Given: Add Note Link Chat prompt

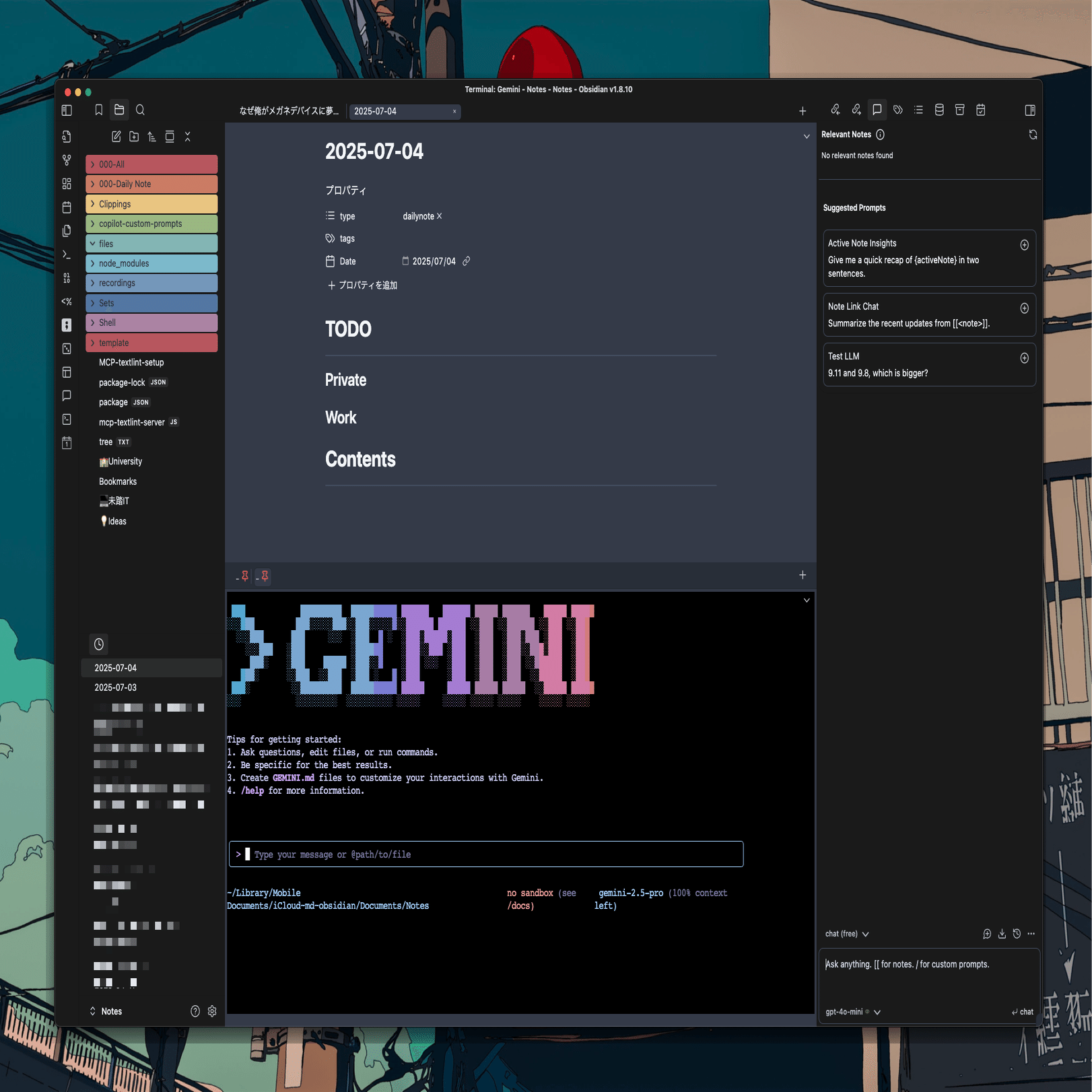Looking at the screenshot, I should click(x=1024, y=308).
